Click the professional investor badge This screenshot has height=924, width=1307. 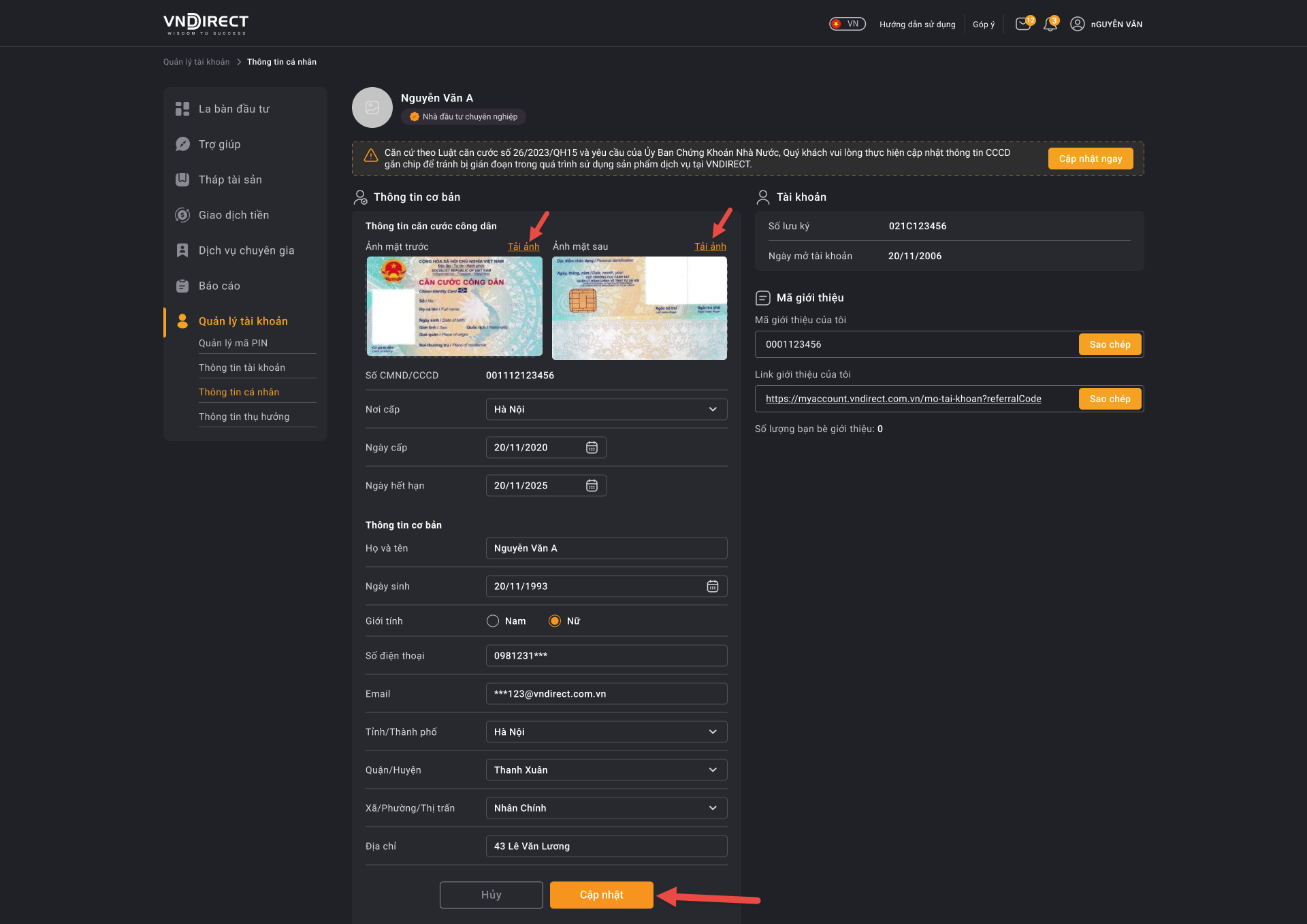point(464,116)
